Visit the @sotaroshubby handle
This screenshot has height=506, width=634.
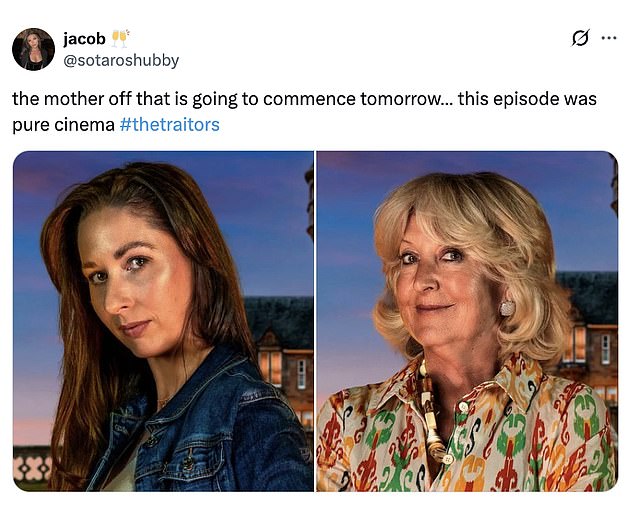coord(121,61)
